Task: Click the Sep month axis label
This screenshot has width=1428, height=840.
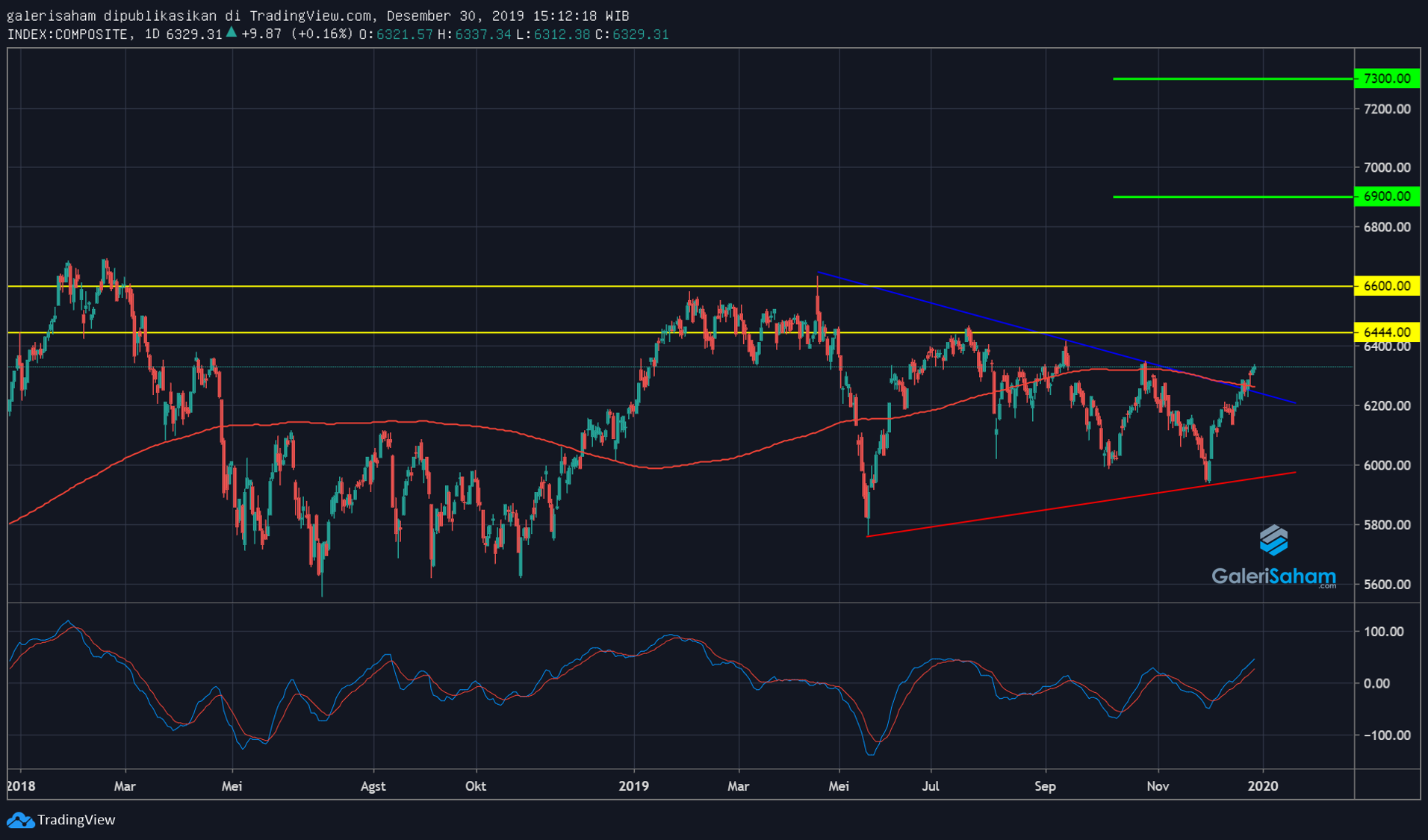Action: (x=1045, y=786)
